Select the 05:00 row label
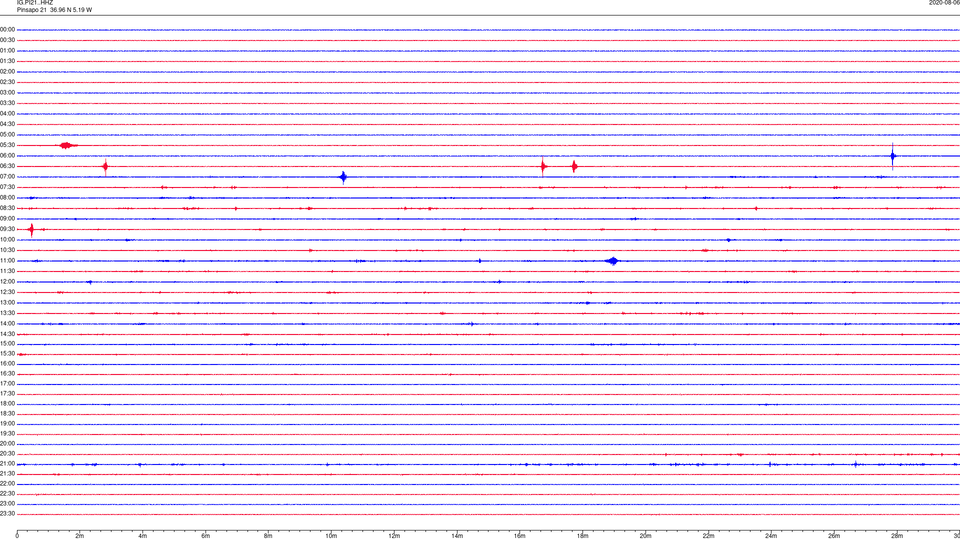The width and height of the screenshot is (960, 540). (x=7, y=135)
